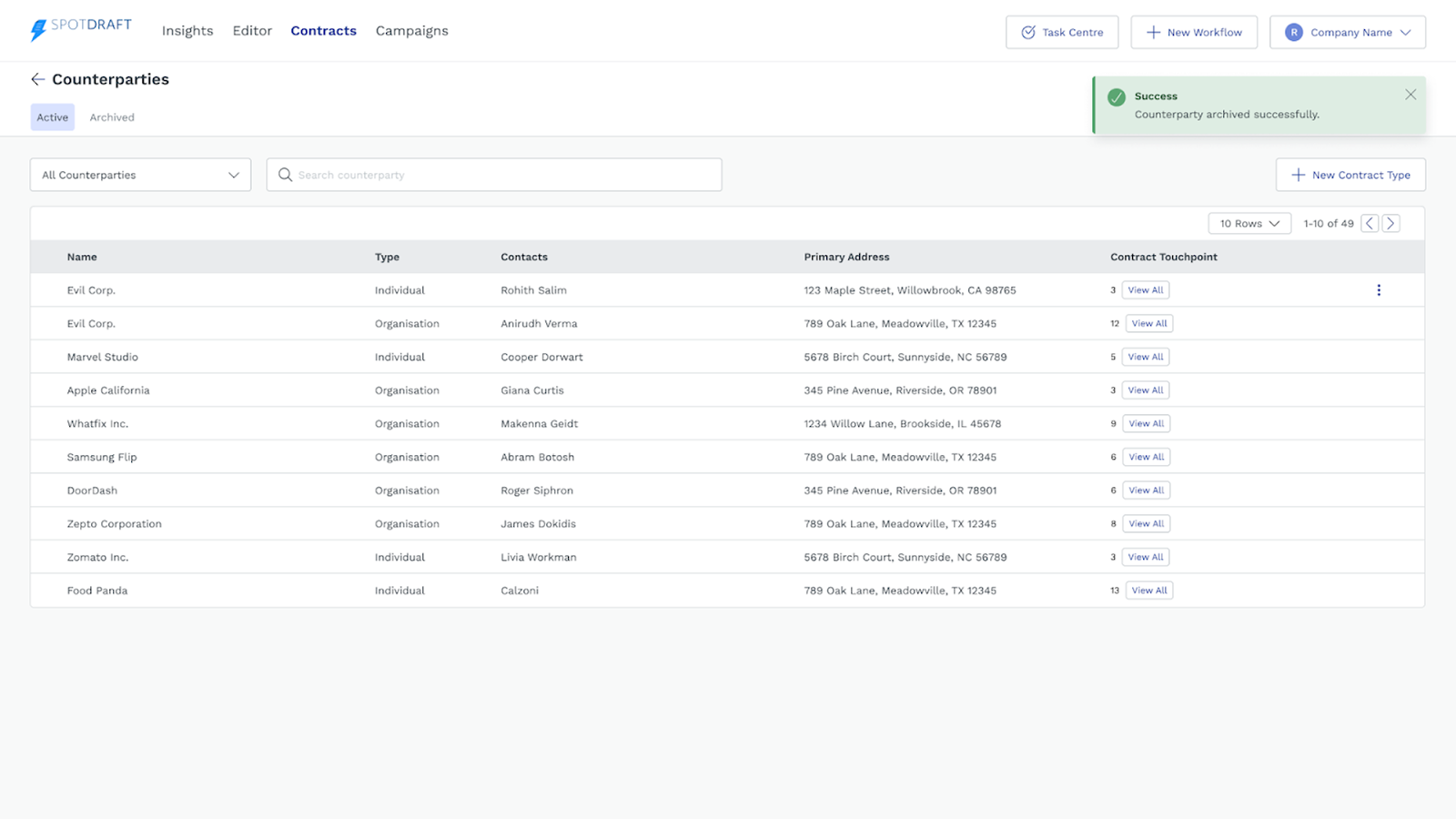
Task: Change the 10 Rows page size dropdown
Action: pos(1249,223)
